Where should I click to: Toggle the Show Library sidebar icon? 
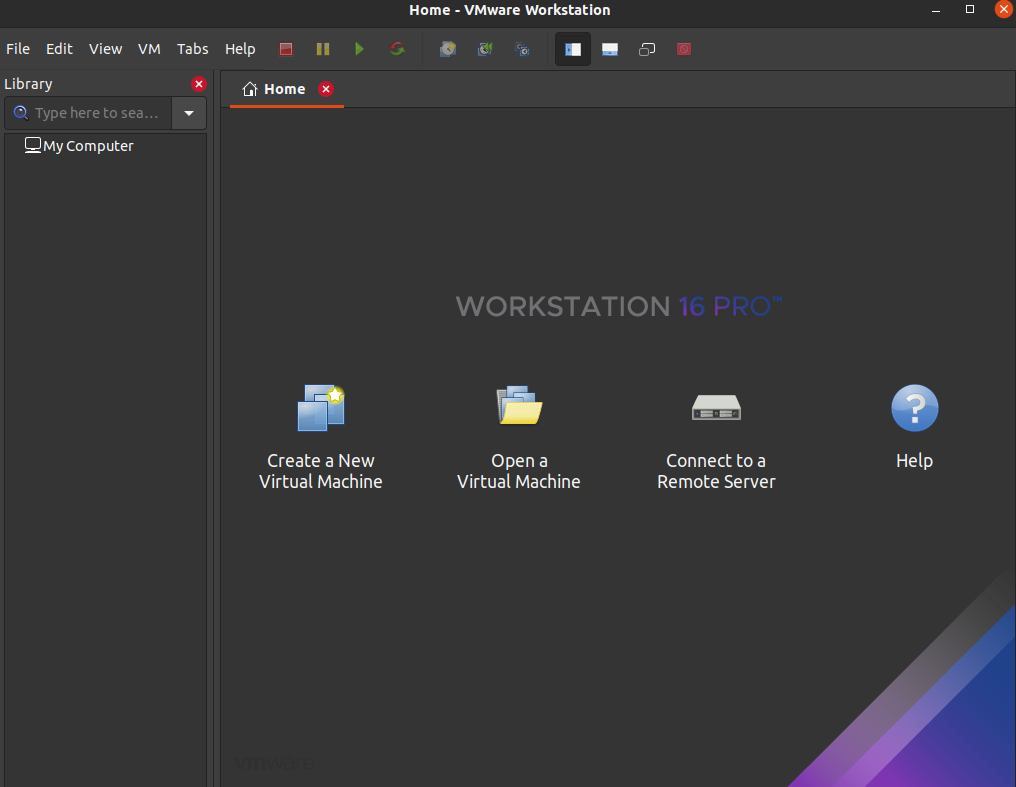[573, 49]
